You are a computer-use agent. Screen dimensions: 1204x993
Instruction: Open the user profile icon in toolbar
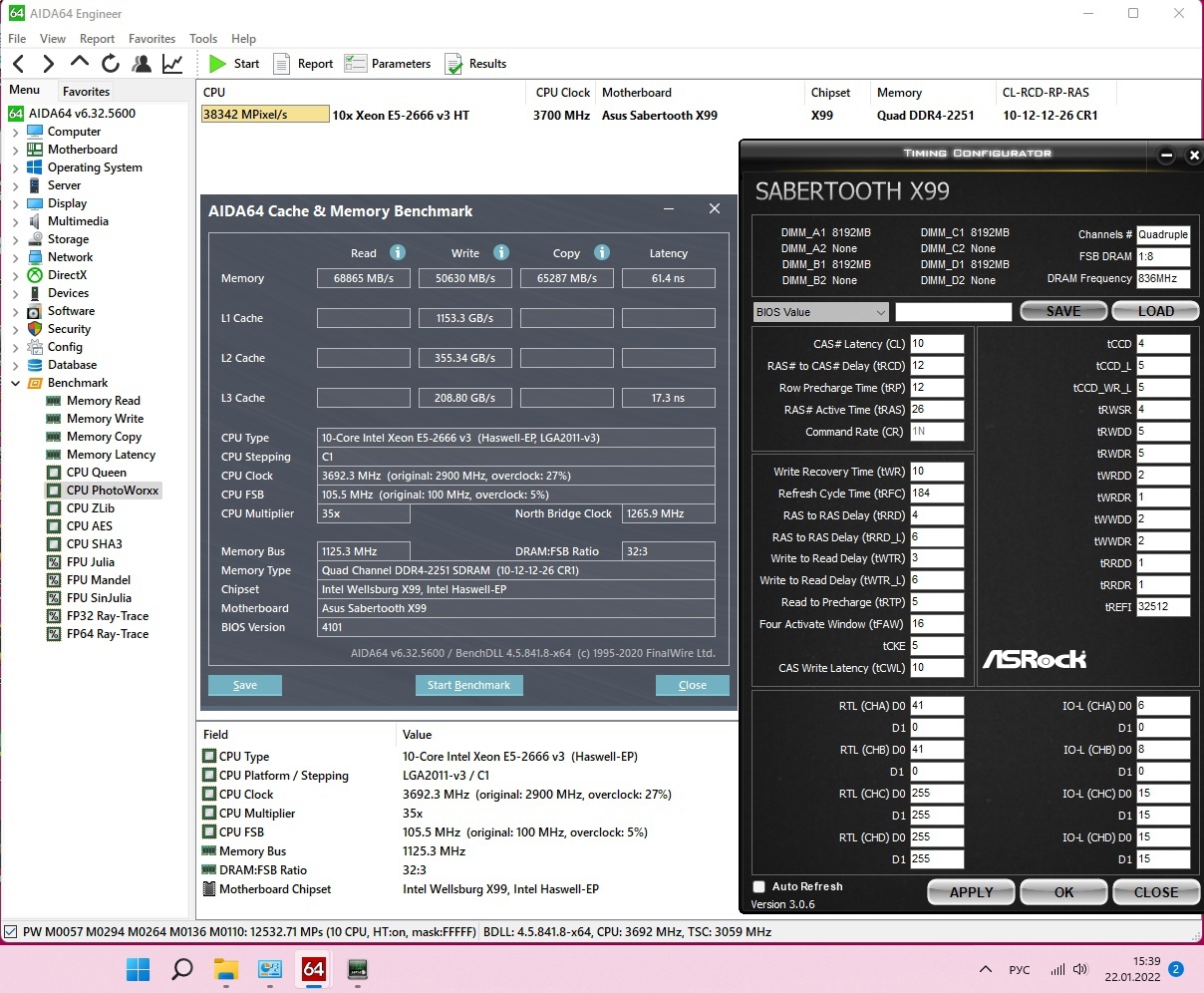tap(142, 64)
